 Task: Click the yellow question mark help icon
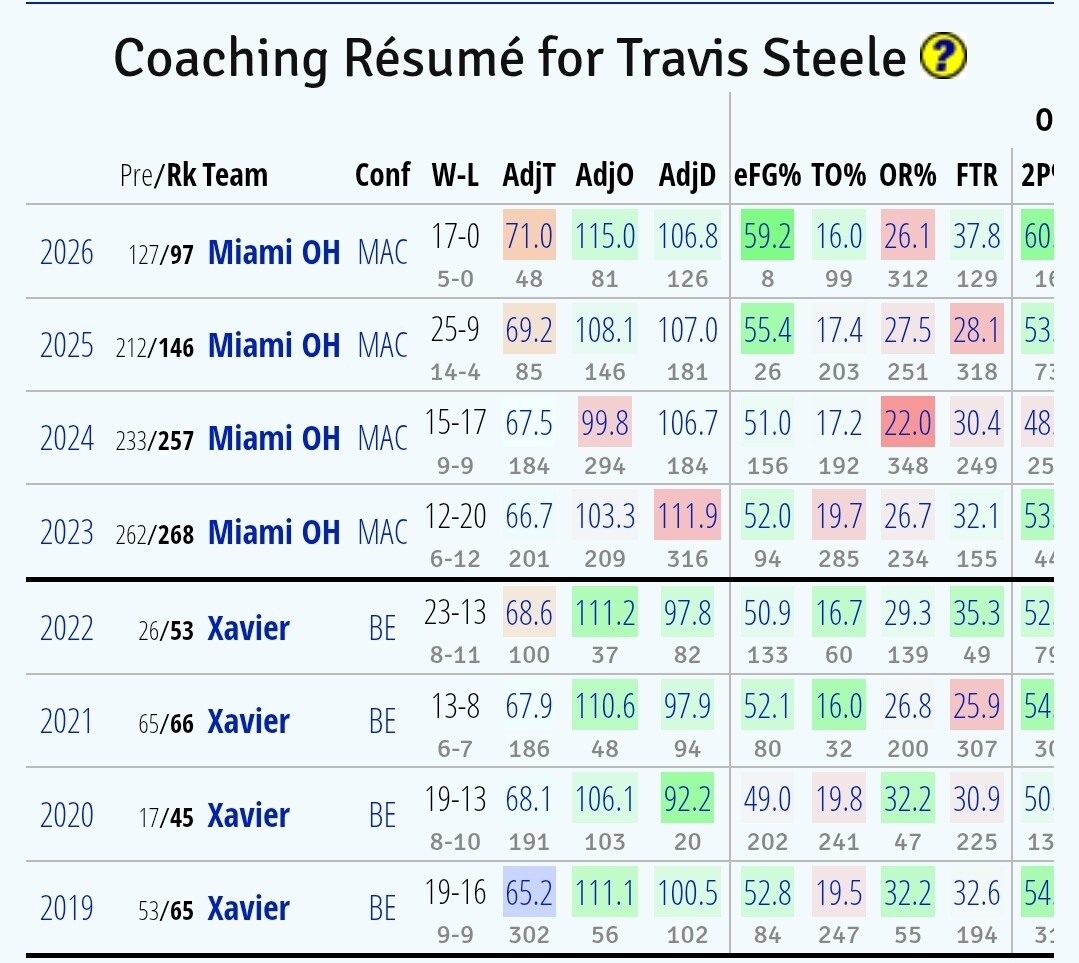943,56
